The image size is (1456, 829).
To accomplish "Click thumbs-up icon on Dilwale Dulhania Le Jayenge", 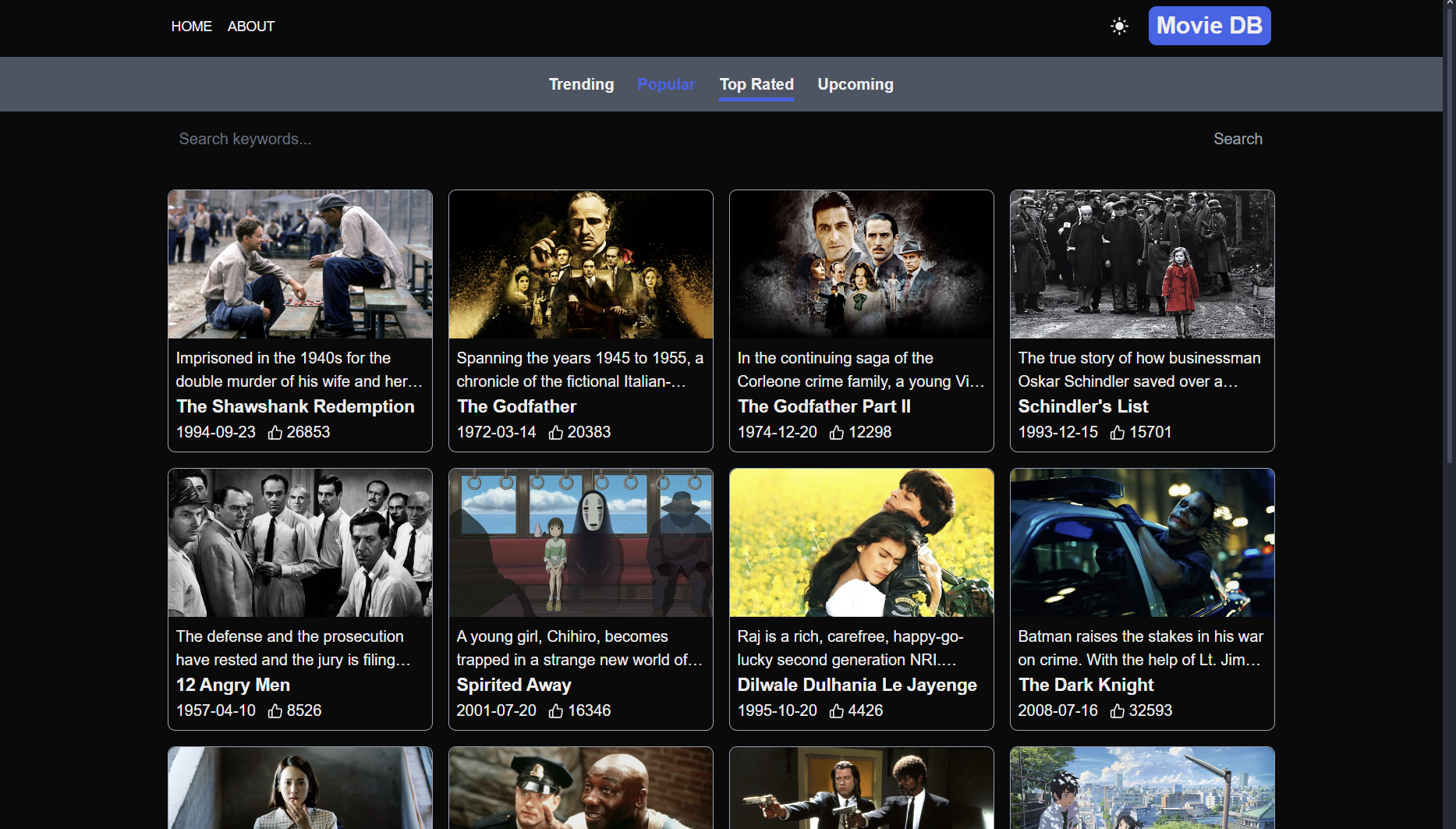I will [837, 711].
